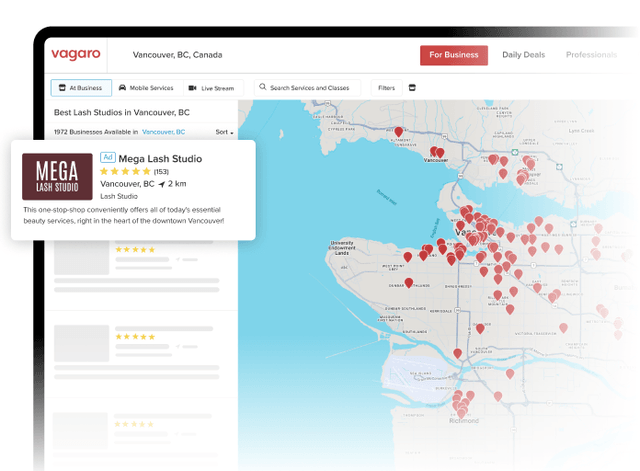Image resolution: width=640 pixels, height=471 pixels.
Task: Open the Filters button
Action: click(x=386, y=88)
